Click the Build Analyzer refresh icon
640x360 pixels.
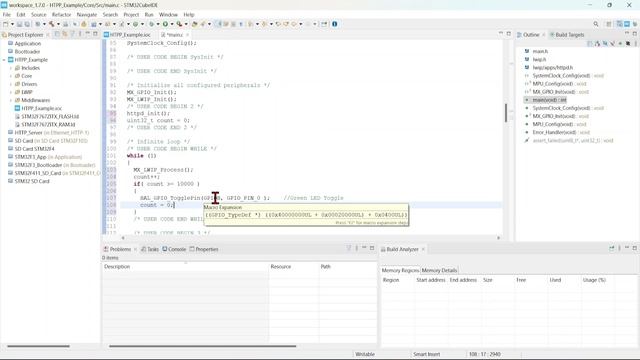[611, 248]
